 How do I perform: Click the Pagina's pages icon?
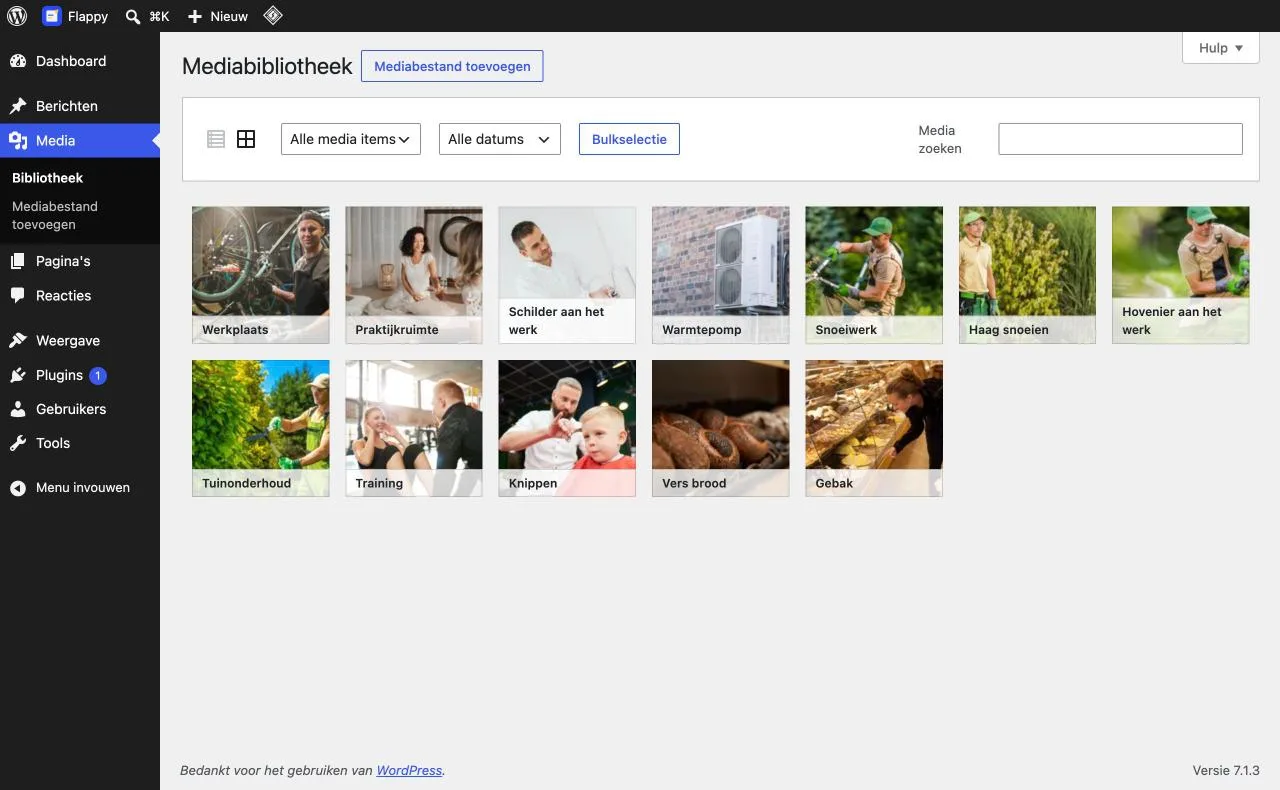pyautogui.click(x=18, y=261)
